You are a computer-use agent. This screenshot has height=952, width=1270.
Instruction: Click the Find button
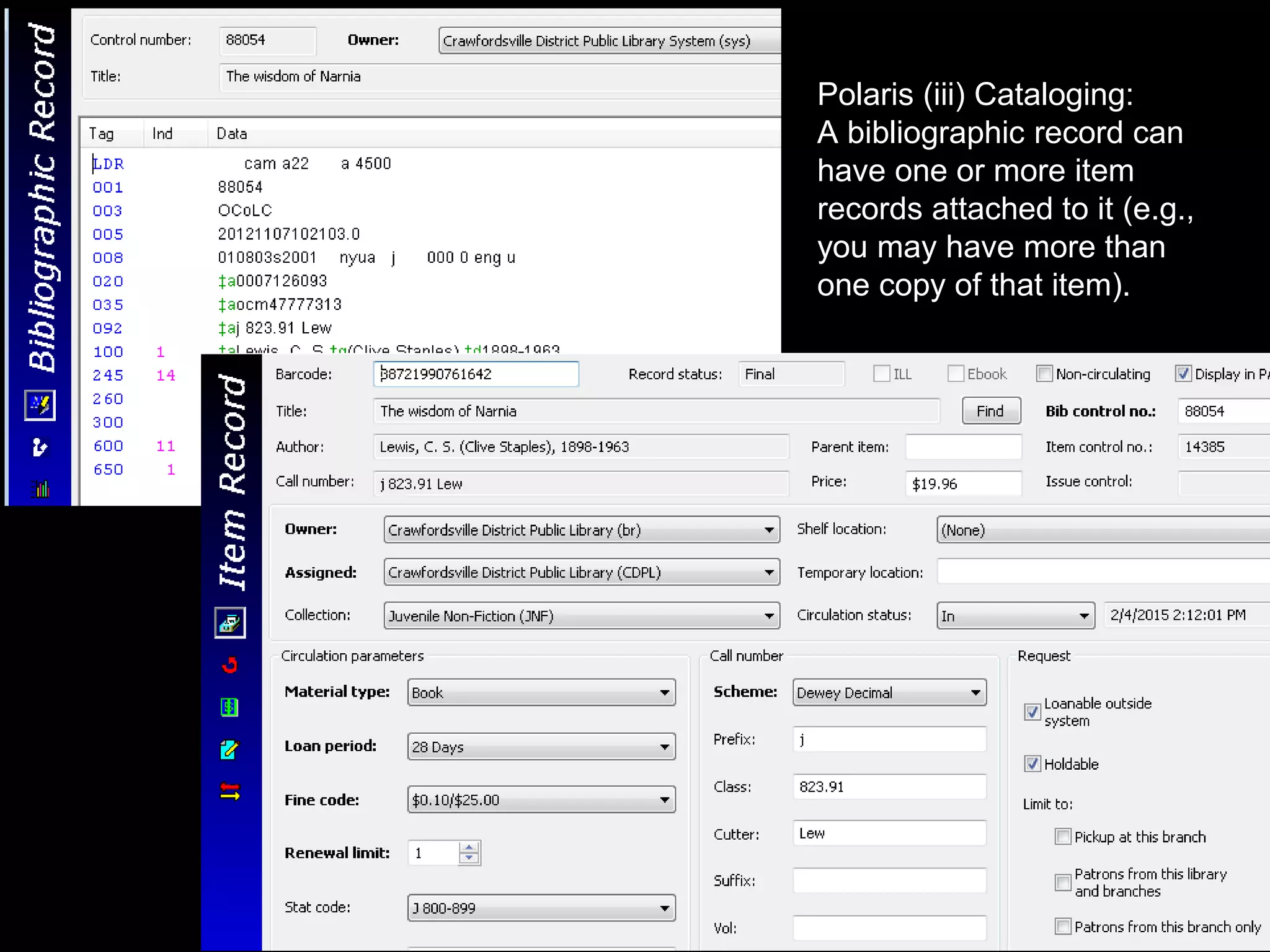coord(991,411)
